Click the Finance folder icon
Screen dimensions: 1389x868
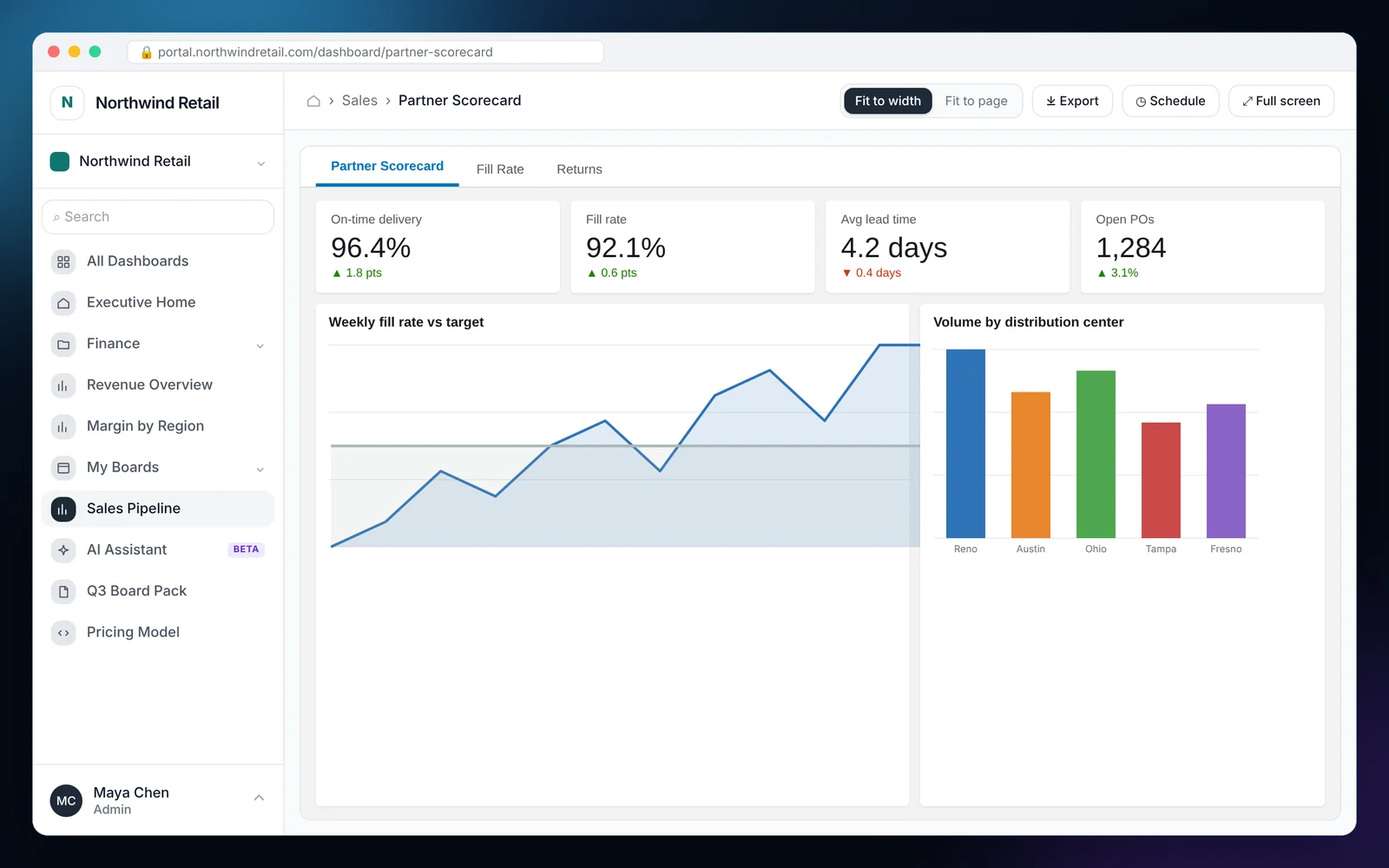[63, 344]
